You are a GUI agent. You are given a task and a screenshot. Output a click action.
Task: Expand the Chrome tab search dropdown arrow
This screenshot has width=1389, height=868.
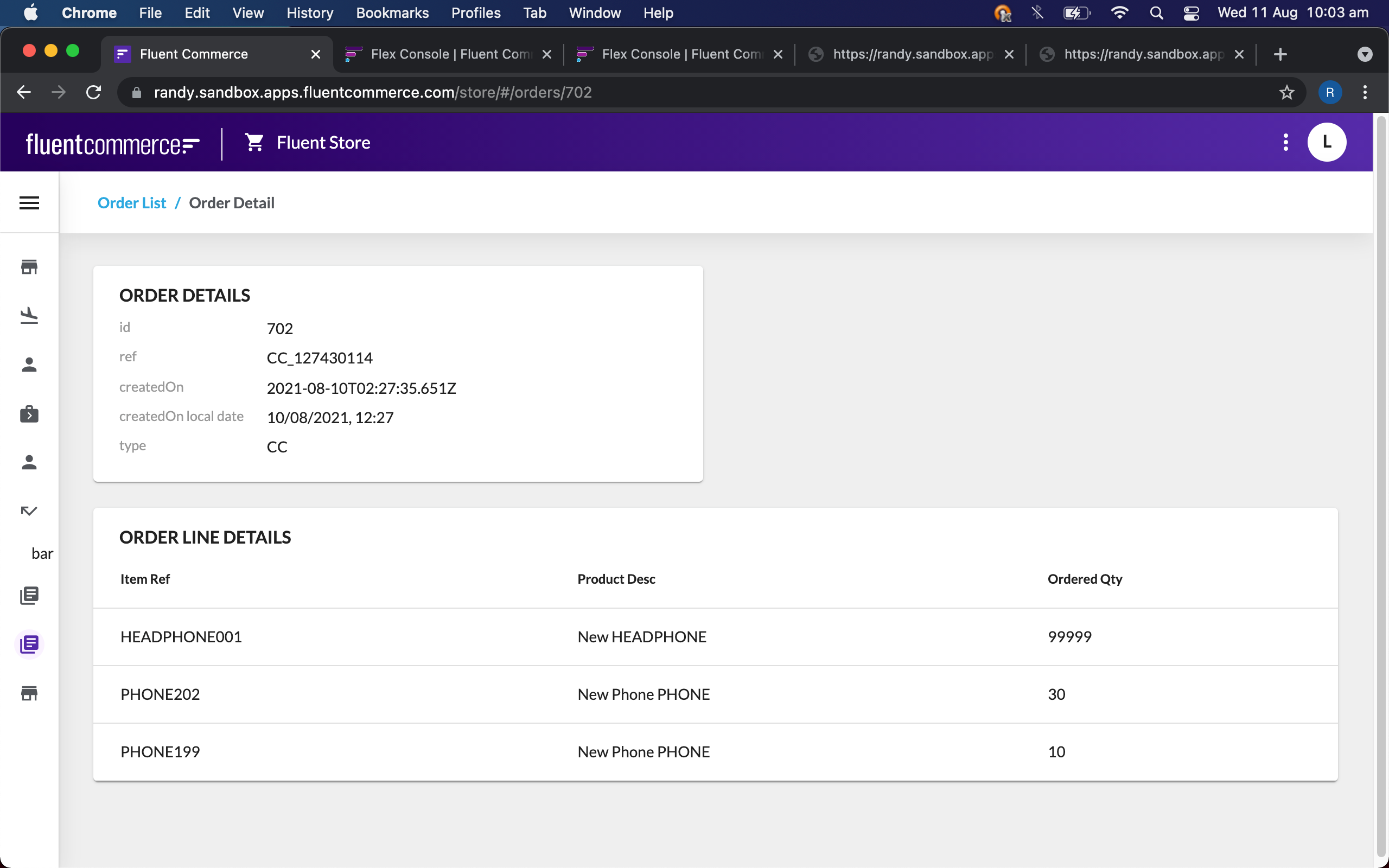point(1365,54)
